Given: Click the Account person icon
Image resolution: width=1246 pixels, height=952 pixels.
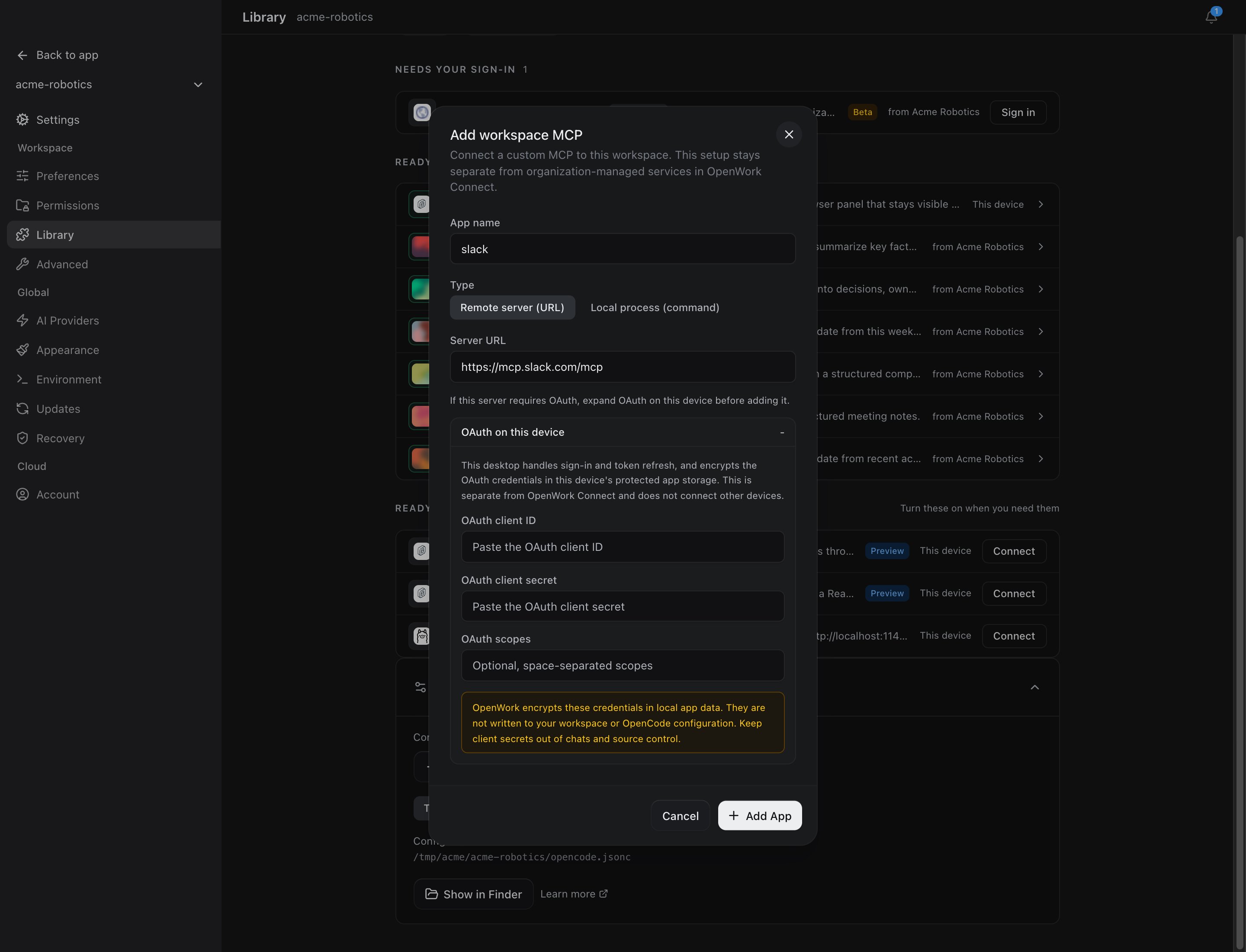Looking at the screenshot, I should (x=22, y=495).
